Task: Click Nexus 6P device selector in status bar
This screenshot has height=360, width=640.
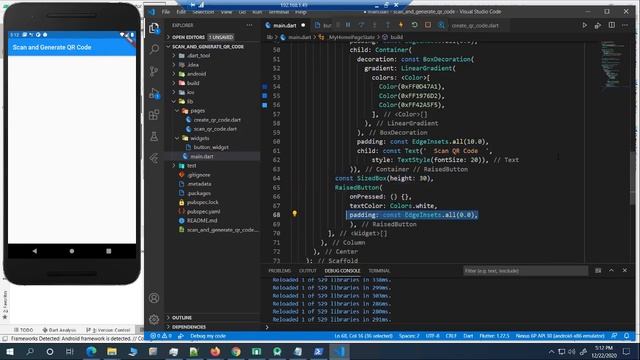Action: tap(560, 336)
